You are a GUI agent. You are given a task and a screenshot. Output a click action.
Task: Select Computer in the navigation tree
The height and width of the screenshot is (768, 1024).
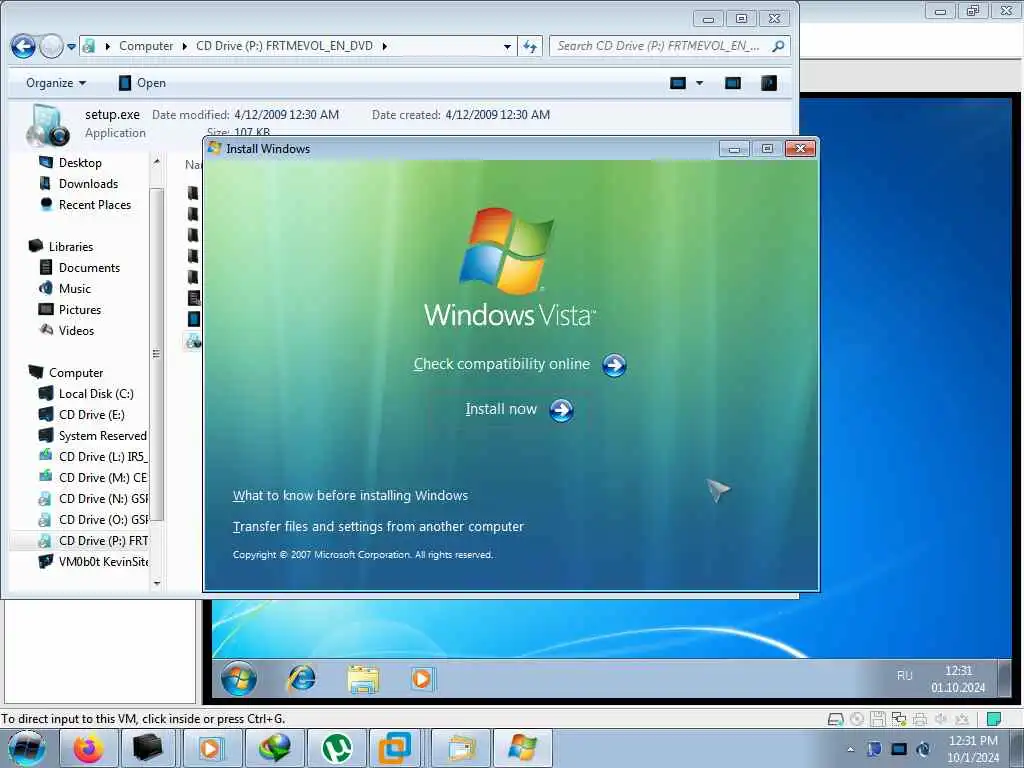pyautogui.click(x=65, y=372)
